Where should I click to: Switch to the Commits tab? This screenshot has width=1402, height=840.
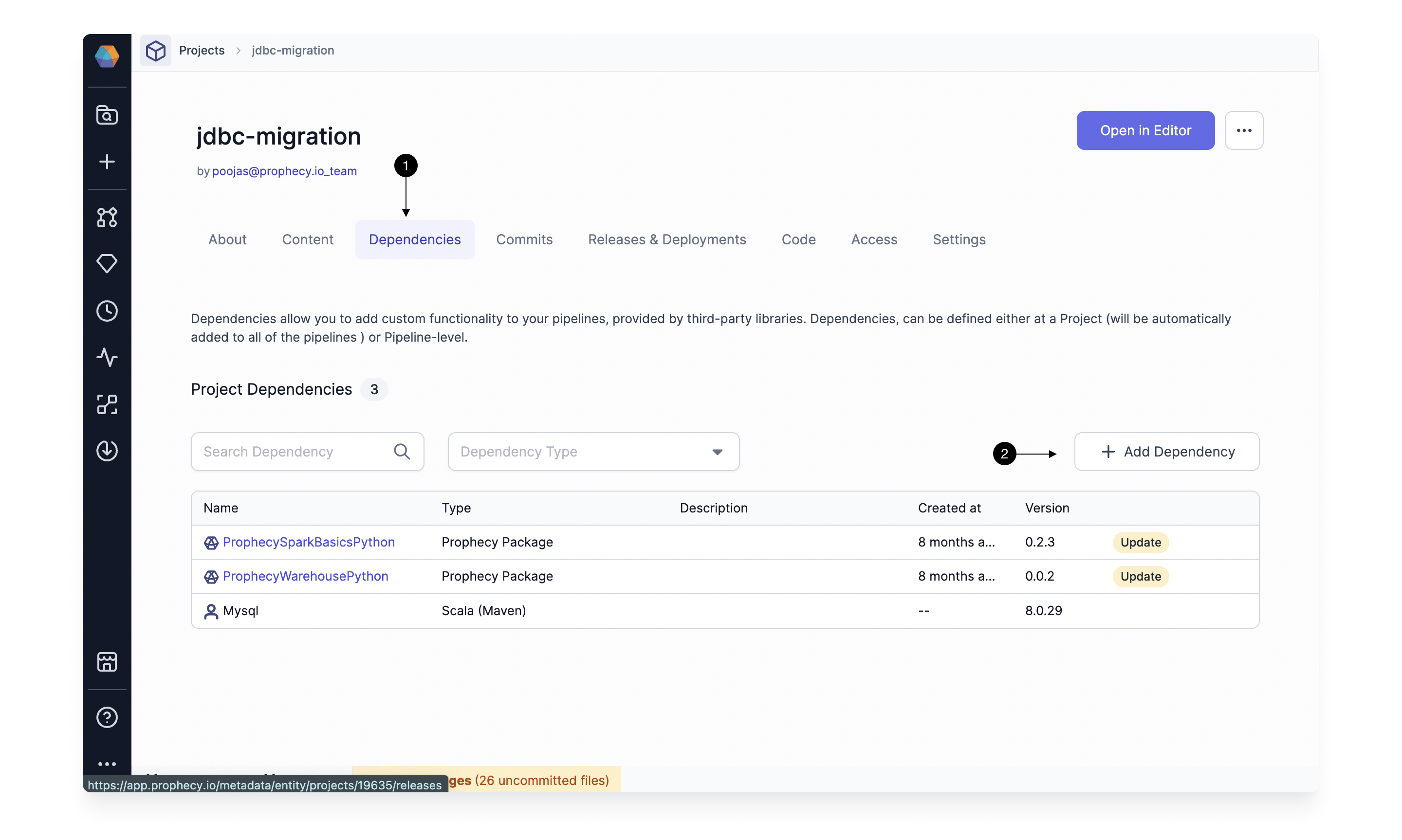523,239
